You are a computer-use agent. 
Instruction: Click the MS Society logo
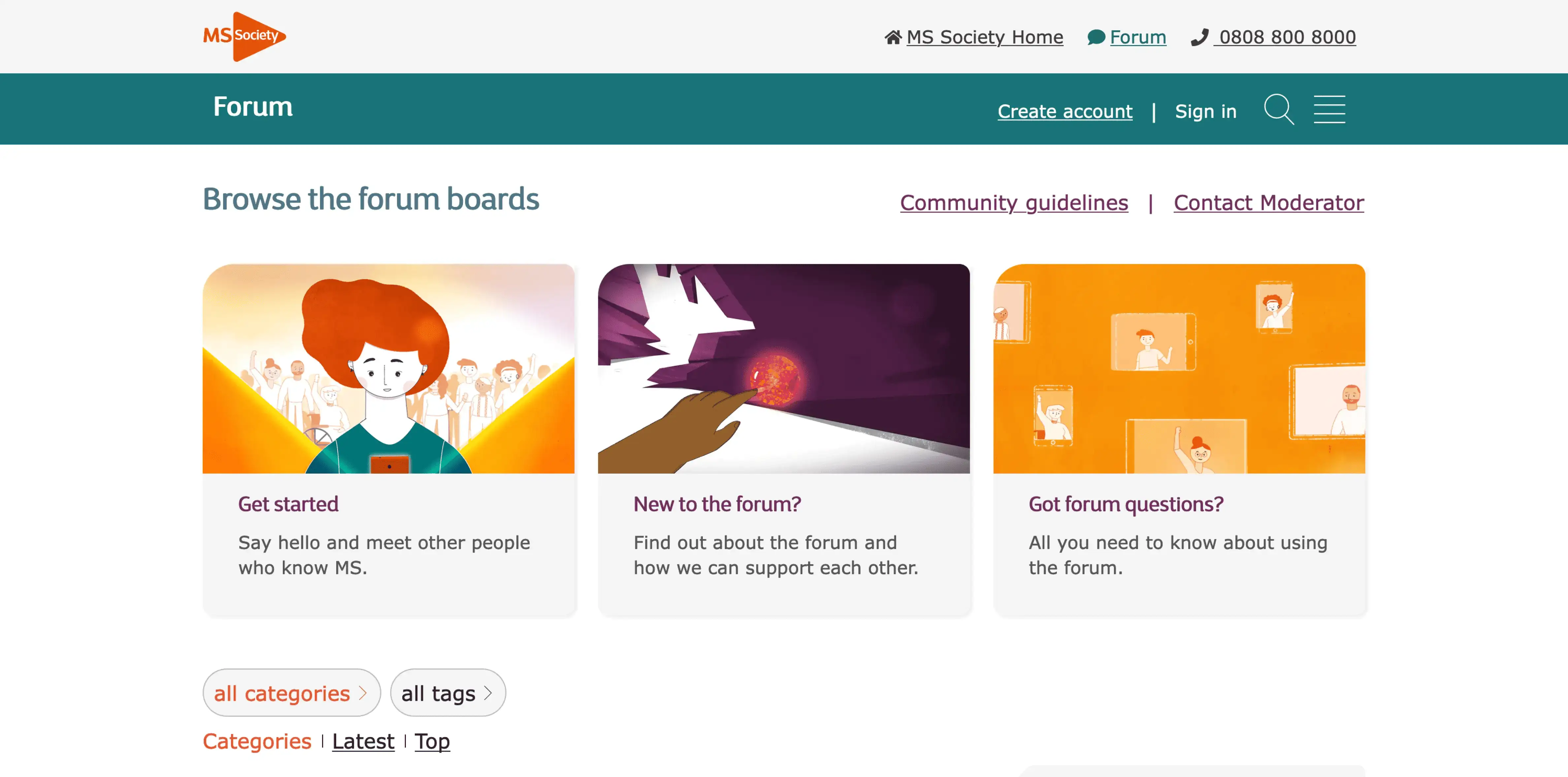coord(245,37)
